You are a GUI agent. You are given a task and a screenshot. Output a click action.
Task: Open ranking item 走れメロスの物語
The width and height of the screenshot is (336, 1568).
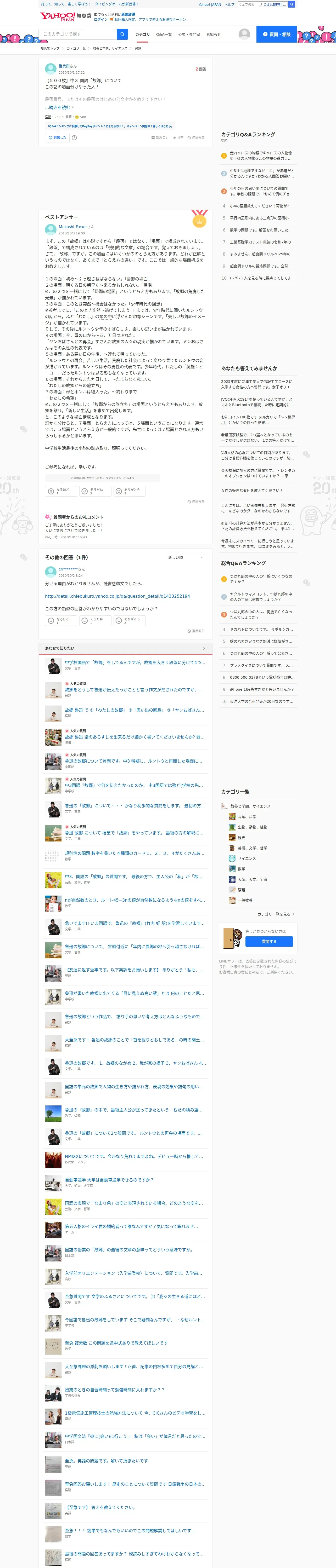[x=262, y=156]
